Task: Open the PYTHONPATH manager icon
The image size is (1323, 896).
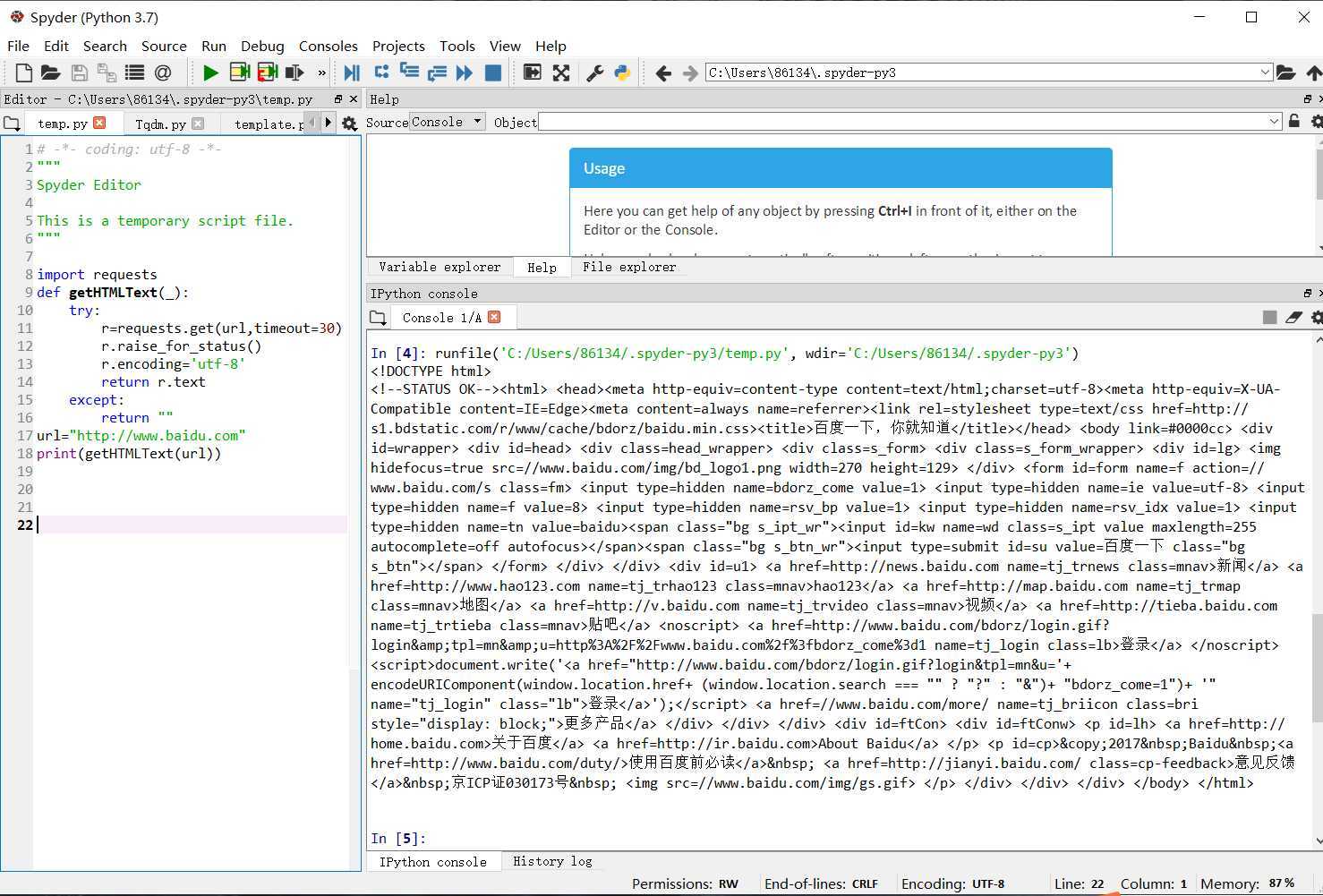Action: [622, 73]
